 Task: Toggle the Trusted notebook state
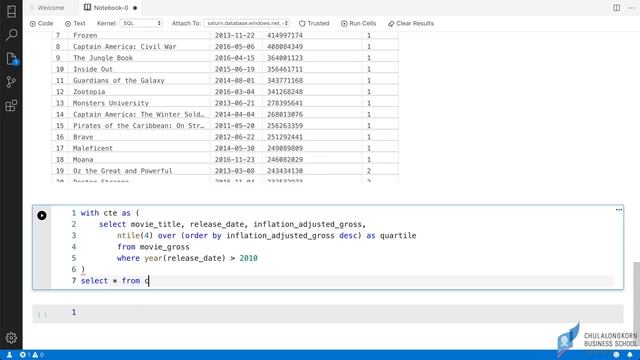coord(314,24)
